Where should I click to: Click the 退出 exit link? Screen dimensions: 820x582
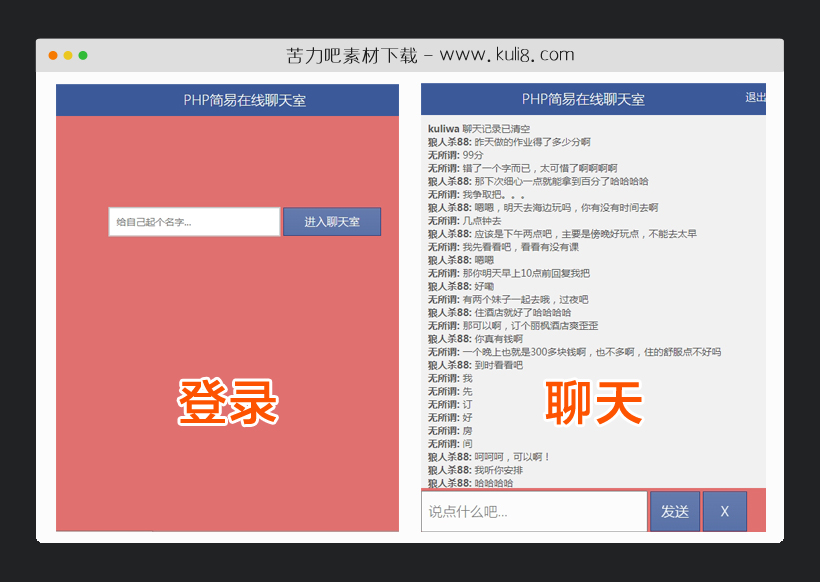point(757,98)
